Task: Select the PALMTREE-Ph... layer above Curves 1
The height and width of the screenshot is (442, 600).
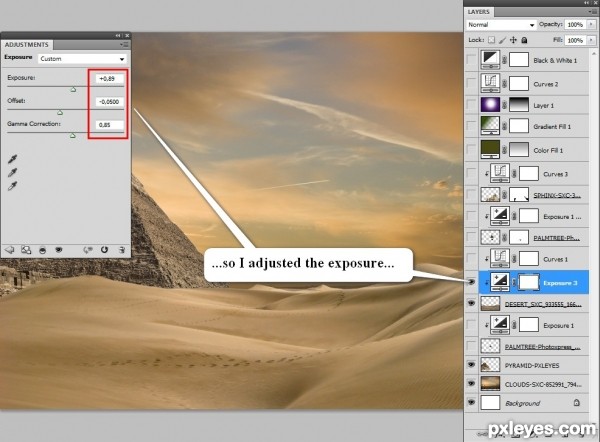Action: coord(556,238)
